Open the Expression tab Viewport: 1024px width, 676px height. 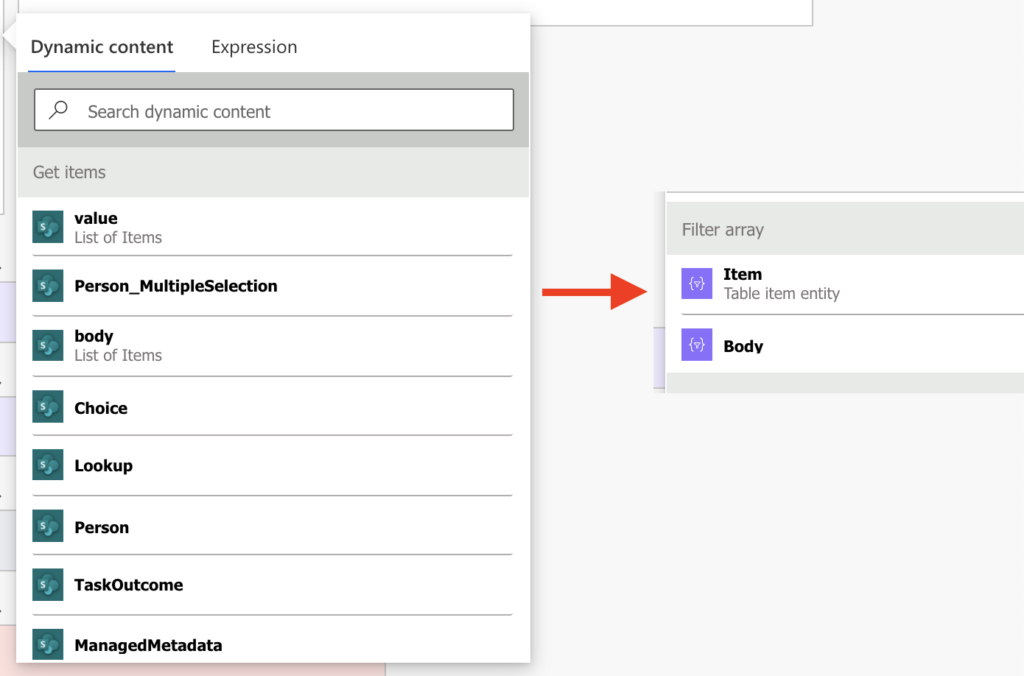(254, 47)
